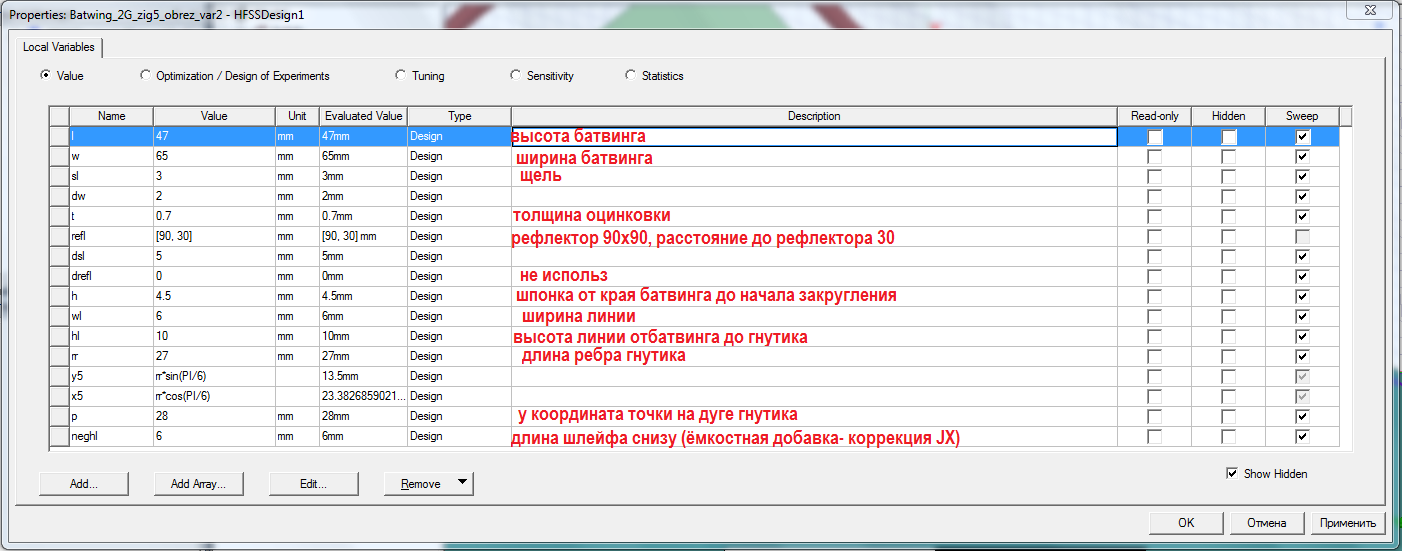The height and width of the screenshot is (551, 1402).
Task: Click the Edit... button
Action: pos(314,484)
